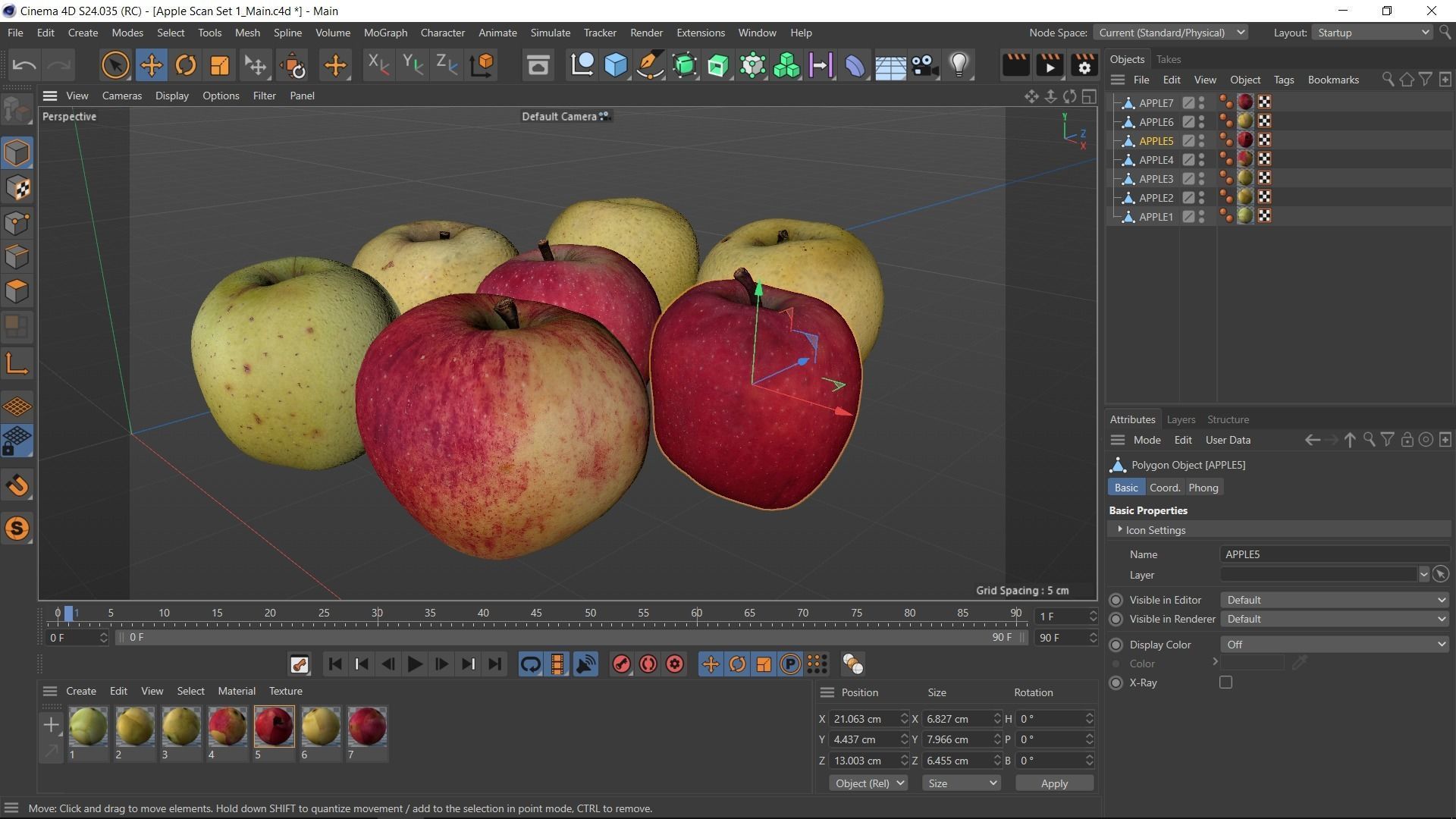
Task: Toggle Autokeying button
Action: [648, 665]
